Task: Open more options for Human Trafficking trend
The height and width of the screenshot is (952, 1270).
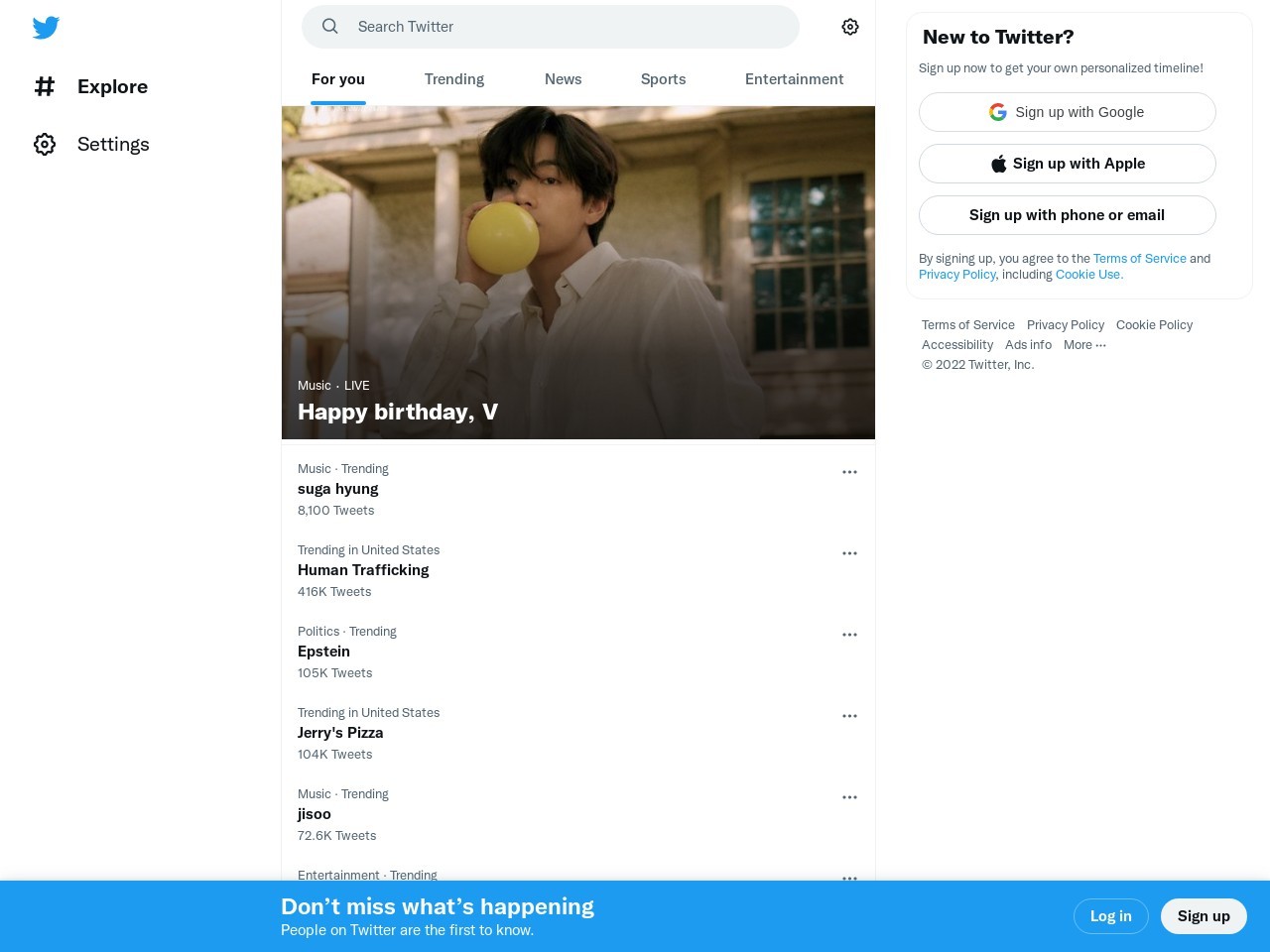Action: click(x=849, y=553)
